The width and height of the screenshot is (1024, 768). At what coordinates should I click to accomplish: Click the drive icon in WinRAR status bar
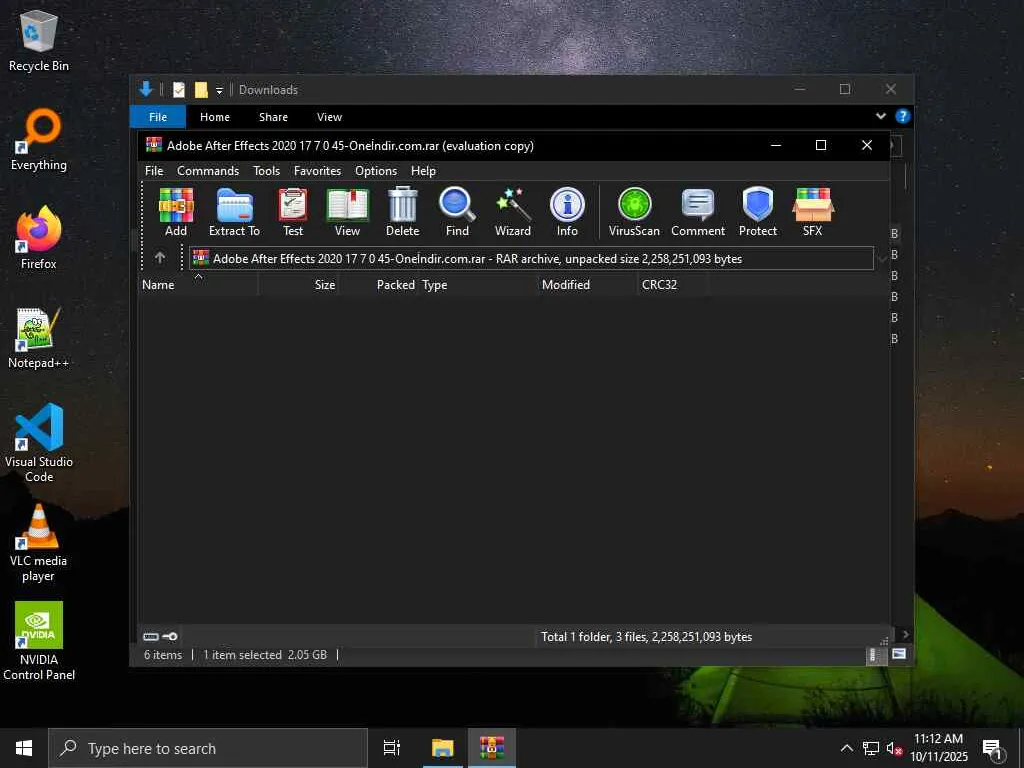pyautogui.click(x=151, y=636)
